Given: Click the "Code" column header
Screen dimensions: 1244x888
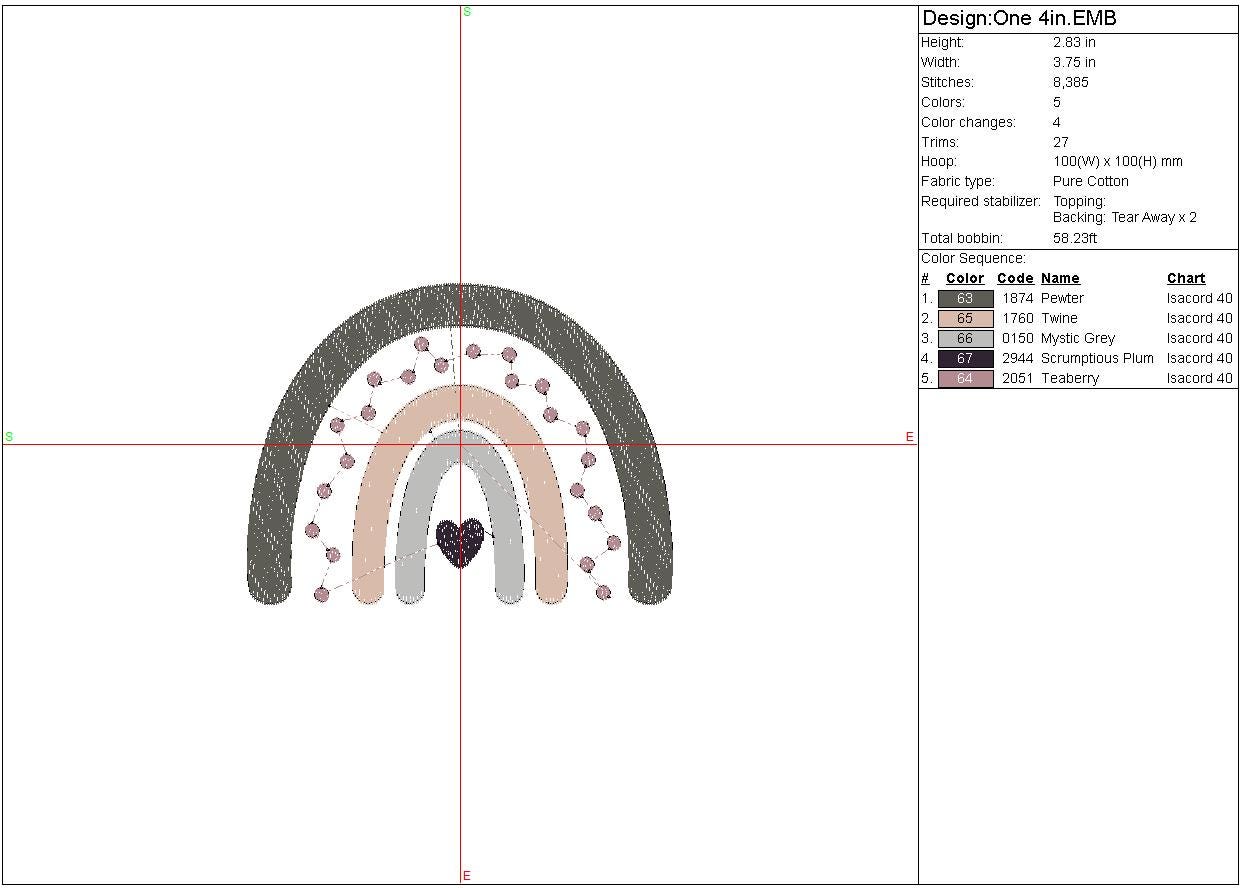Looking at the screenshot, I should 1014,278.
